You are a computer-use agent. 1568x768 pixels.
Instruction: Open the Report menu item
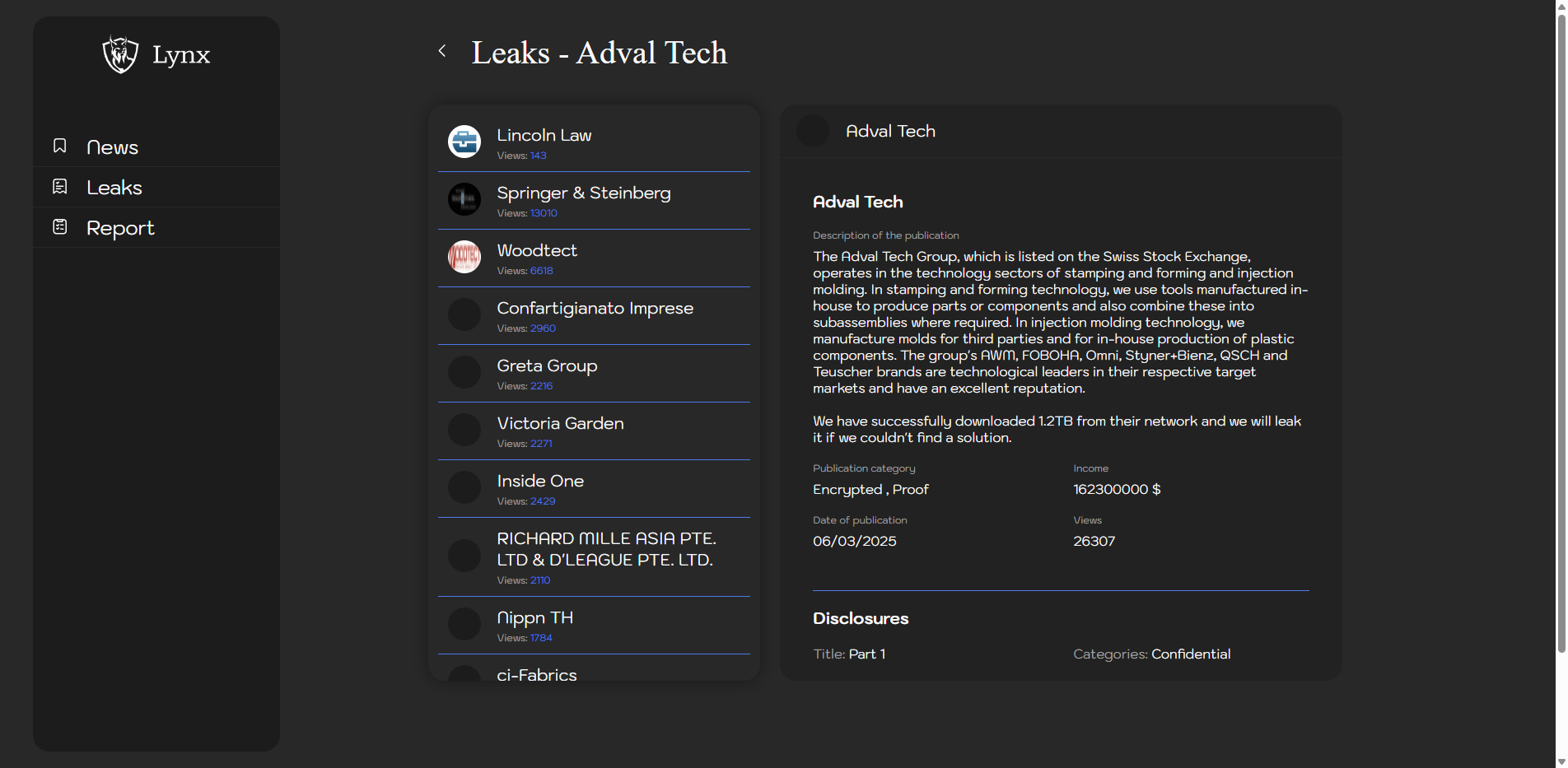pyautogui.click(x=120, y=228)
